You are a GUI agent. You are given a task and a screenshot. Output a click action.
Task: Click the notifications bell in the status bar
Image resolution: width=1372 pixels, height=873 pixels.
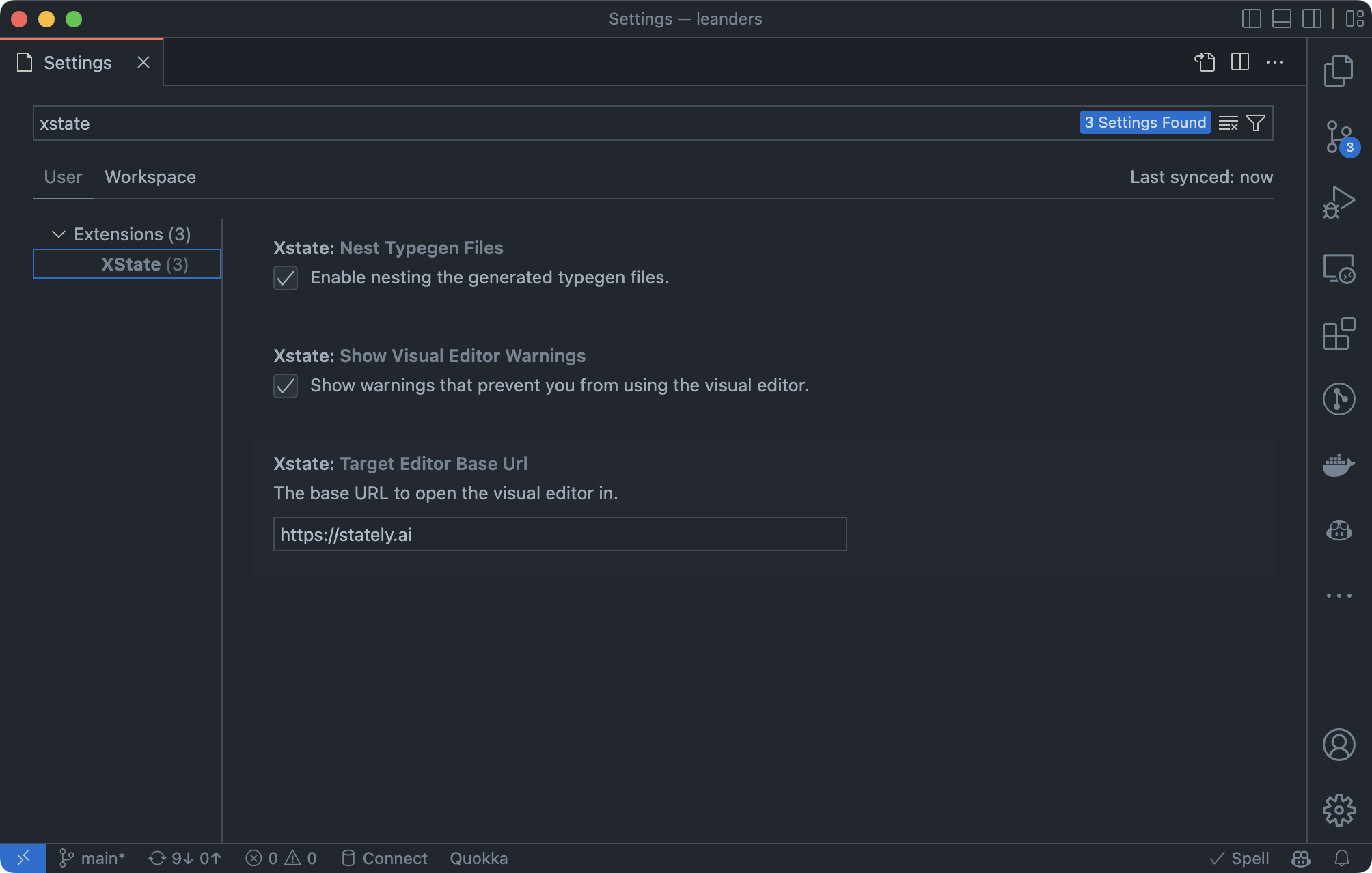[x=1343, y=858]
